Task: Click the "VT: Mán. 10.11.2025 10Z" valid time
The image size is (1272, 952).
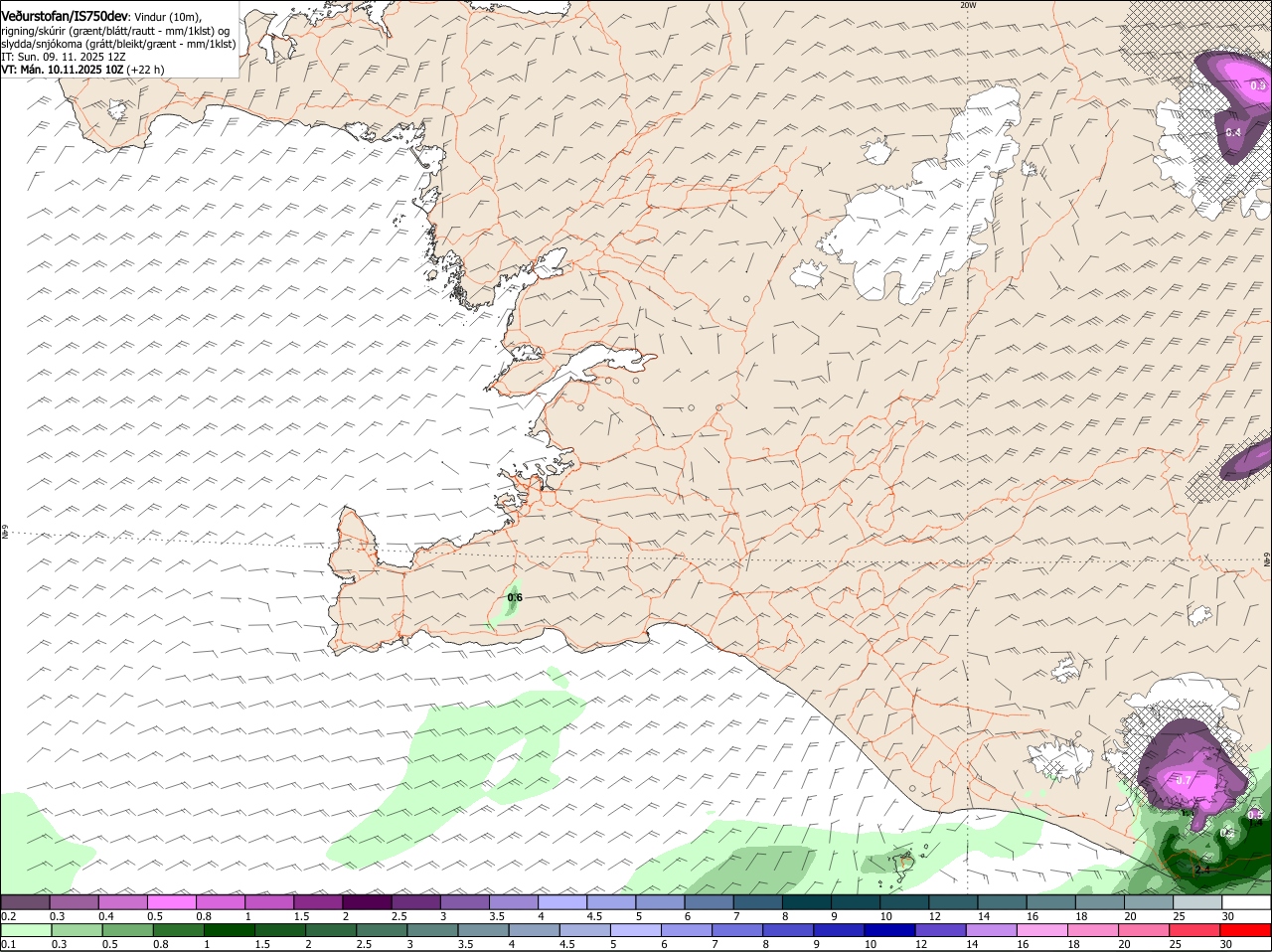Action: 62,70
